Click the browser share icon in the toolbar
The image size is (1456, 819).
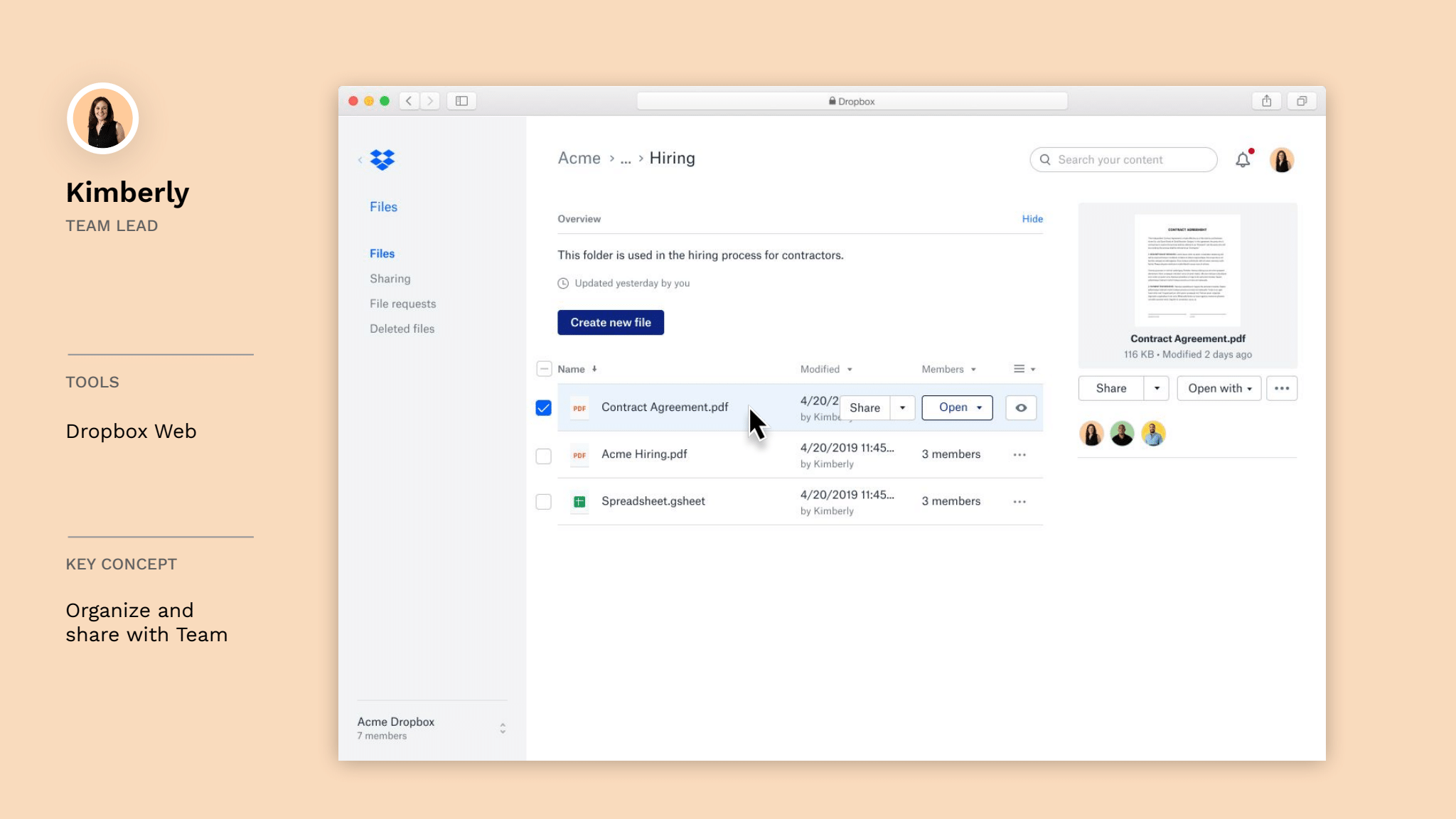click(x=1266, y=101)
